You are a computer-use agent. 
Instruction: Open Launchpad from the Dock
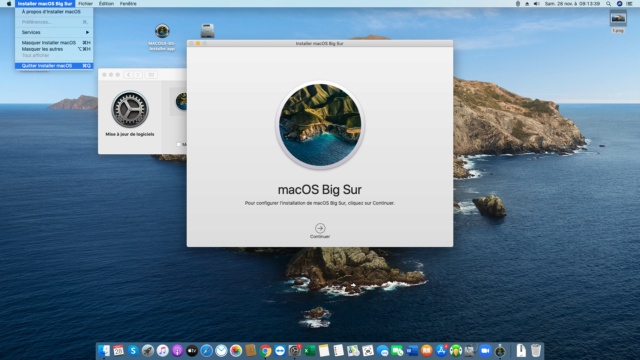pyautogui.click(x=148, y=351)
